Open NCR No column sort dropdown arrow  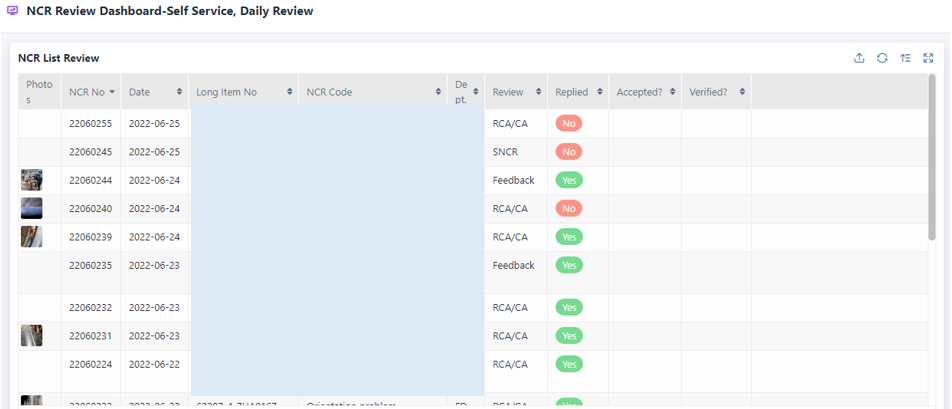[x=112, y=92]
